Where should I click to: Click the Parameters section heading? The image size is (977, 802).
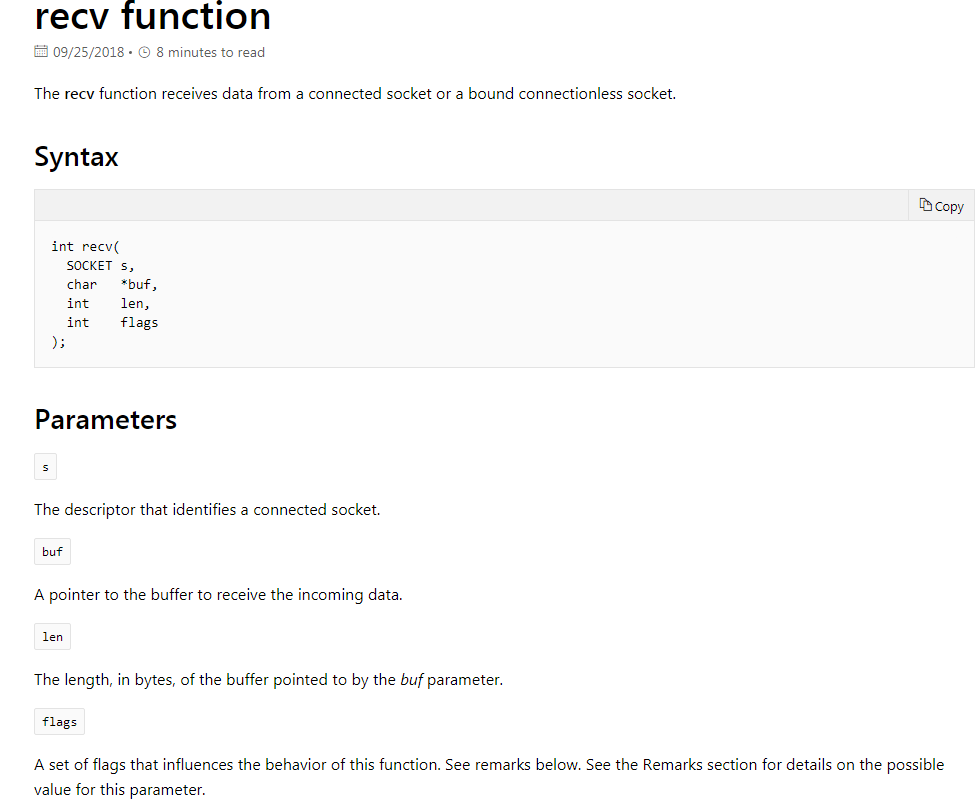point(105,419)
